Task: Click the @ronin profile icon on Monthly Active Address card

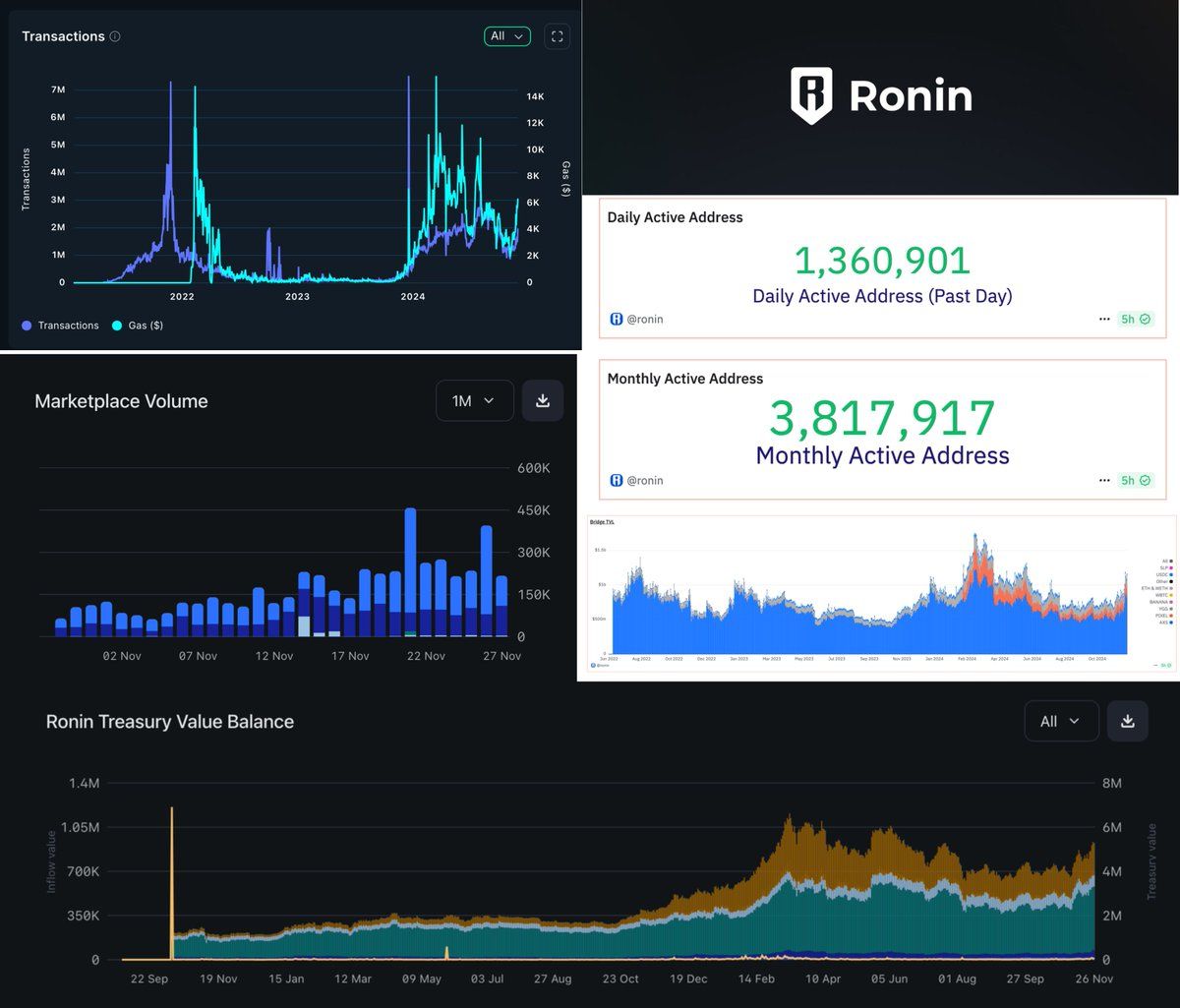Action: (615, 480)
